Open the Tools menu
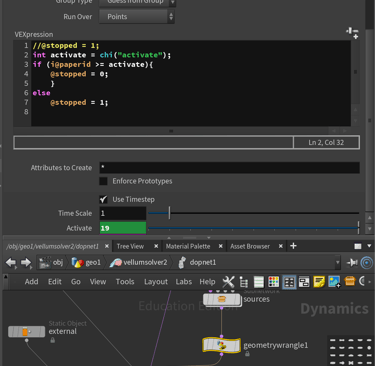 point(125,282)
